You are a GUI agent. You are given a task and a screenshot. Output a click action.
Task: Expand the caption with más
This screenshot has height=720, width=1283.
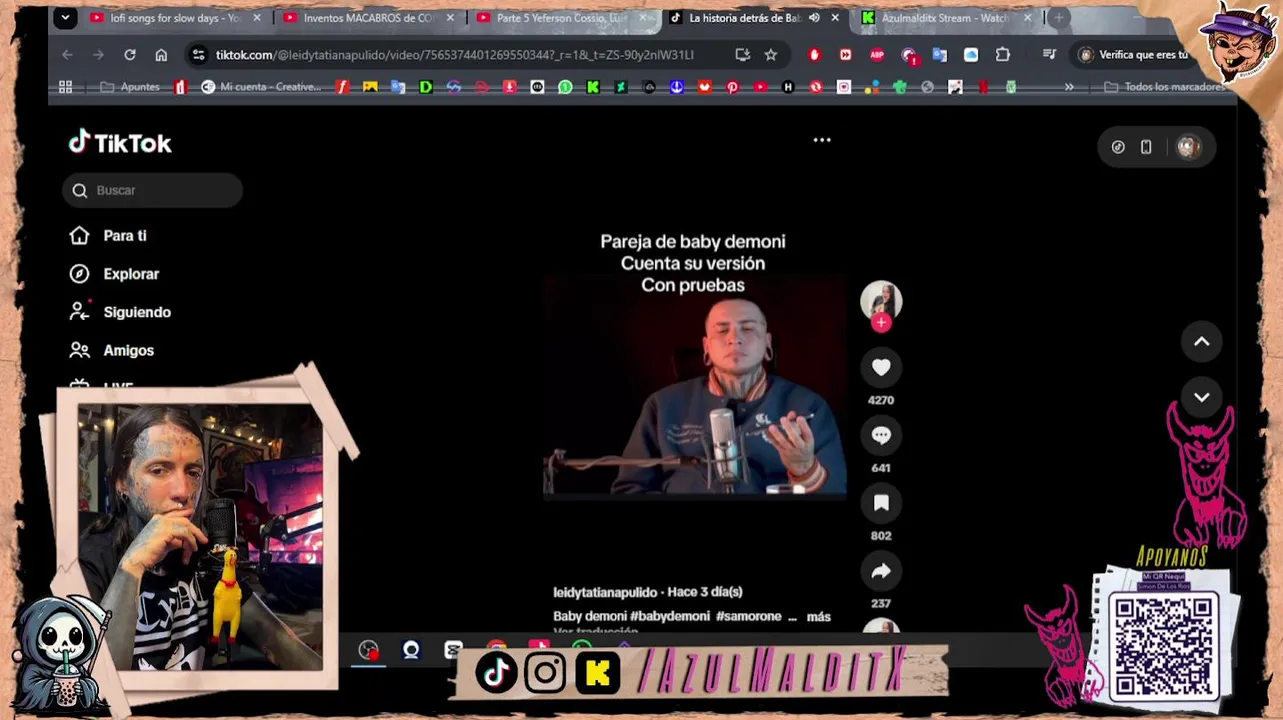(x=818, y=616)
